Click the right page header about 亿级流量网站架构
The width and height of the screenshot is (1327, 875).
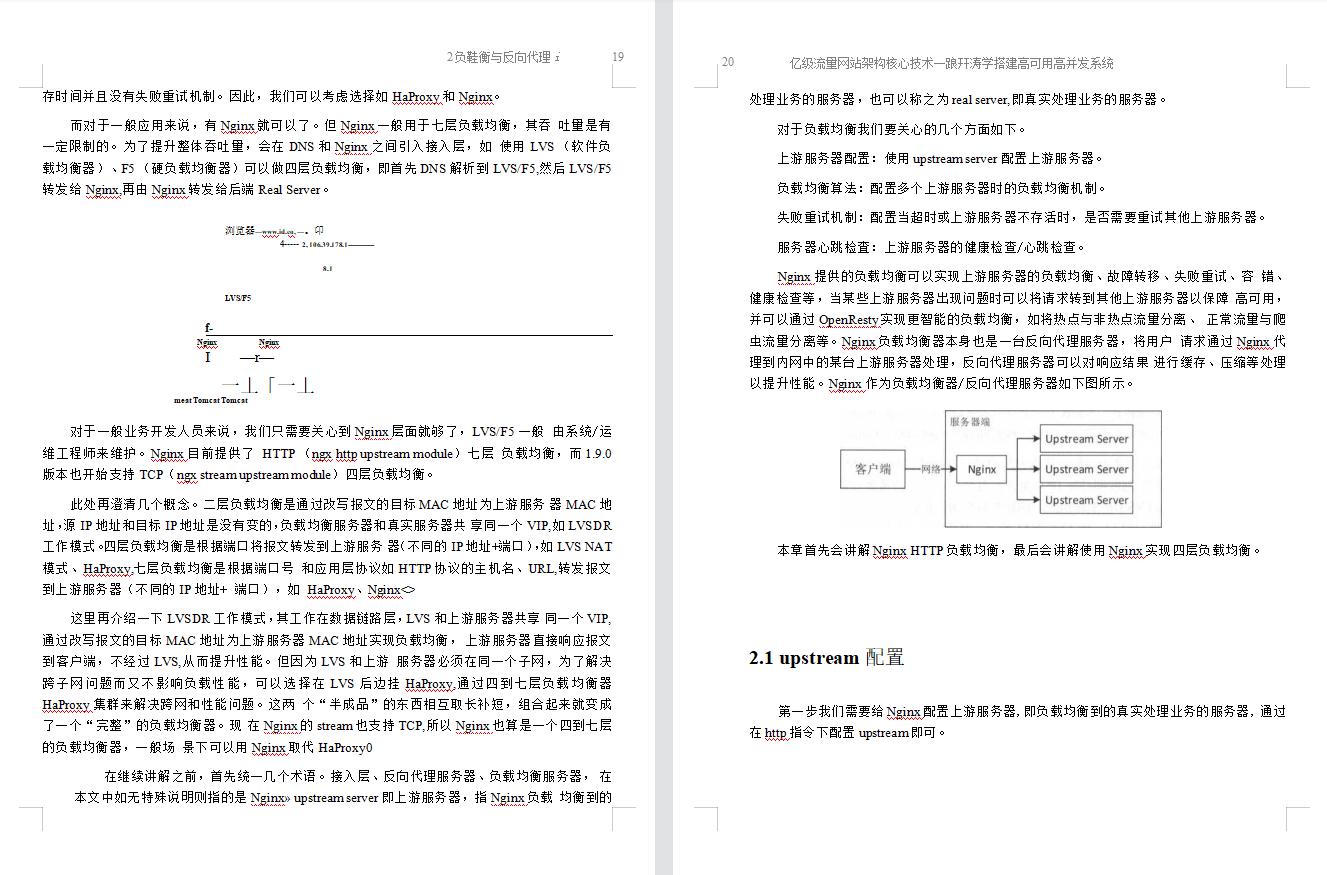[951, 62]
